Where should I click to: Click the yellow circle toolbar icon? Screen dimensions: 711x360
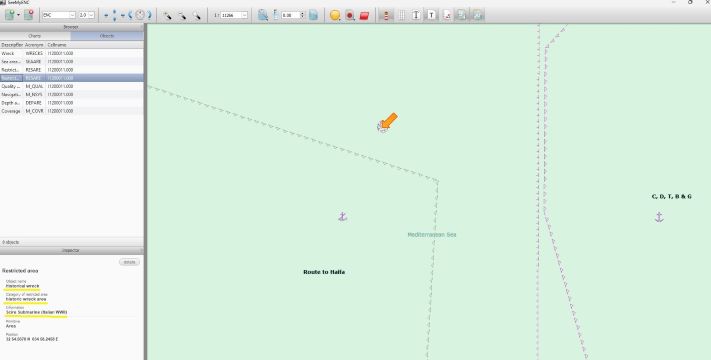click(x=335, y=15)
